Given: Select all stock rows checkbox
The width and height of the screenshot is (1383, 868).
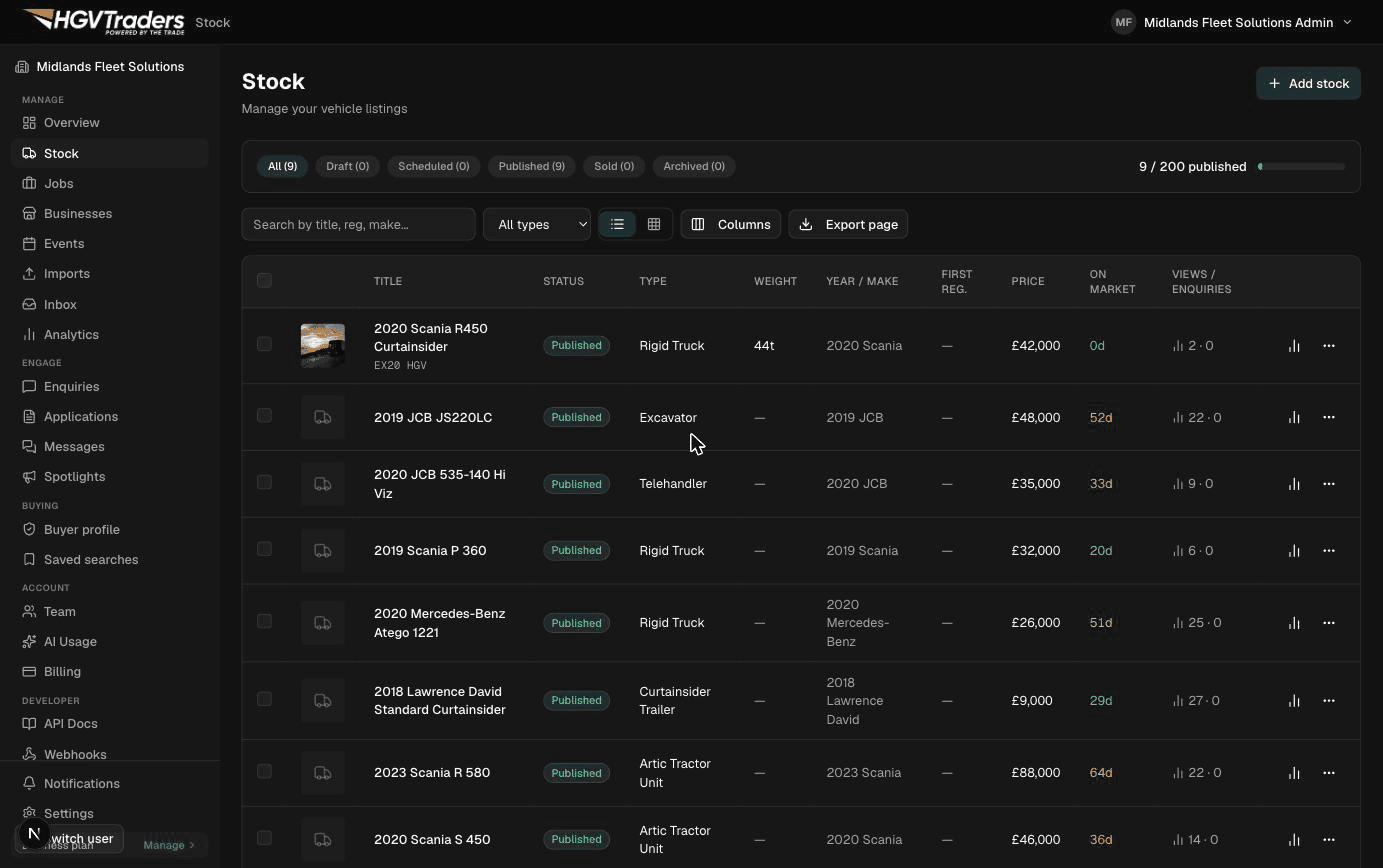Looking at the screenshot, I should [x=264, y=280].
